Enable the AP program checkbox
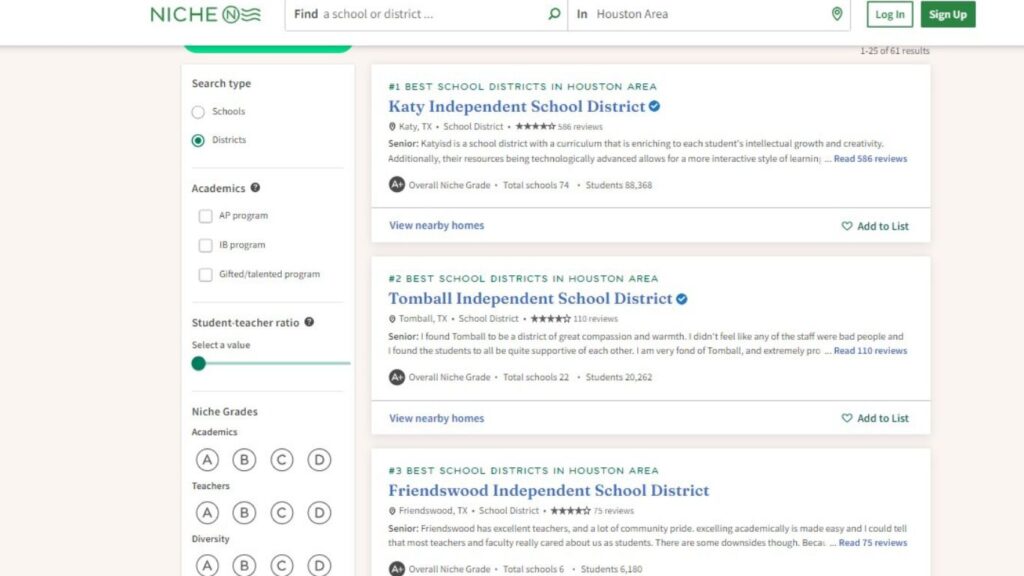 [x=205, y=216]
